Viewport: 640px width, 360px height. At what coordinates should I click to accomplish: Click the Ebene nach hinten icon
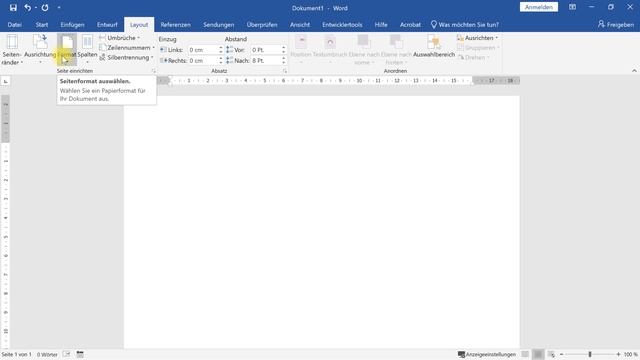point(396,50)
